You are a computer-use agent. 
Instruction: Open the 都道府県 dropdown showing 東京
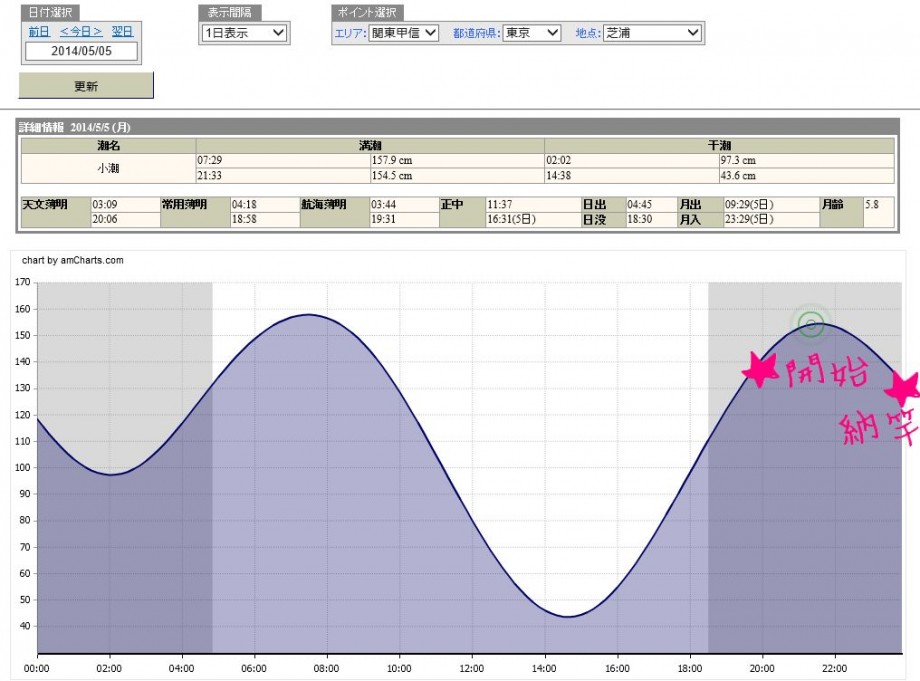[532, 33]
